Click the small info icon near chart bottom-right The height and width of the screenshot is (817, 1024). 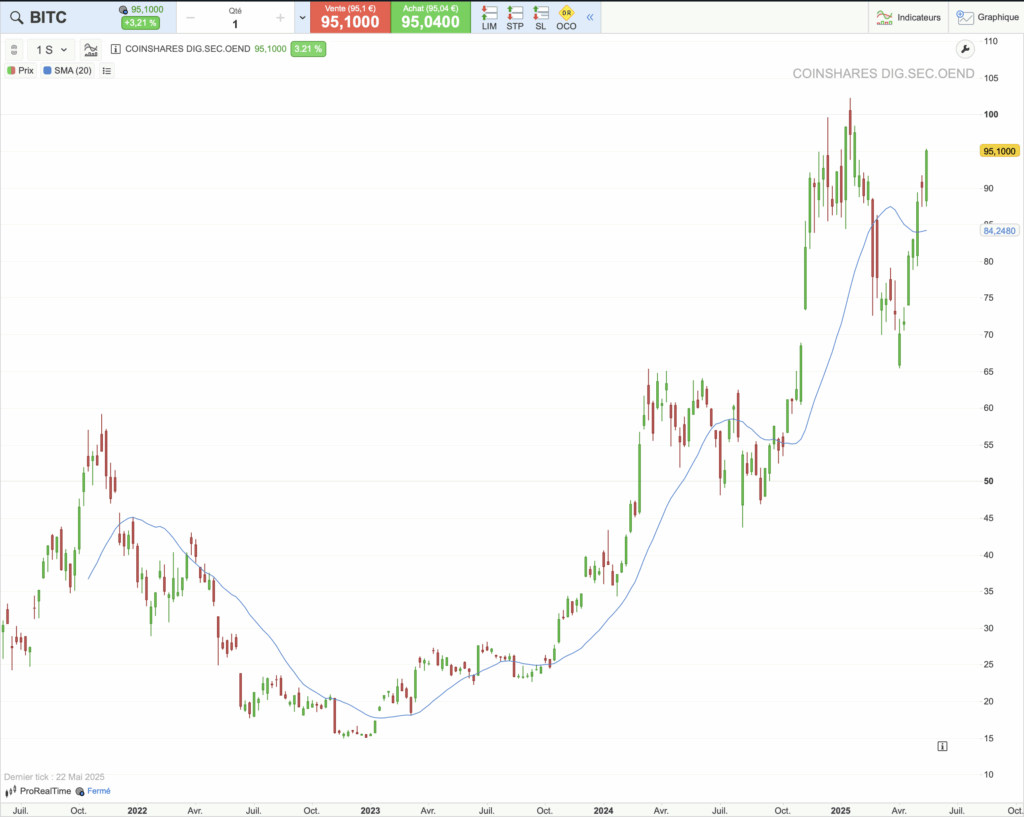click(942, 746)
